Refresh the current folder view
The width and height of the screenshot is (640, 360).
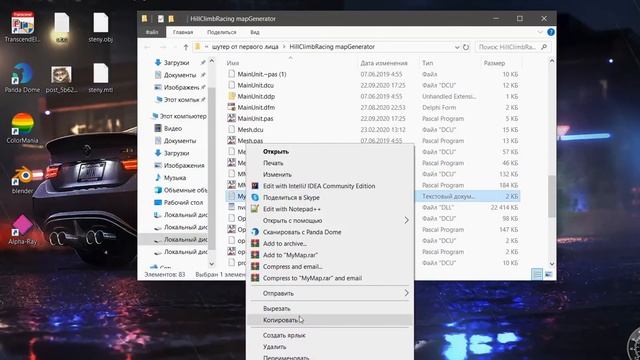466,47
